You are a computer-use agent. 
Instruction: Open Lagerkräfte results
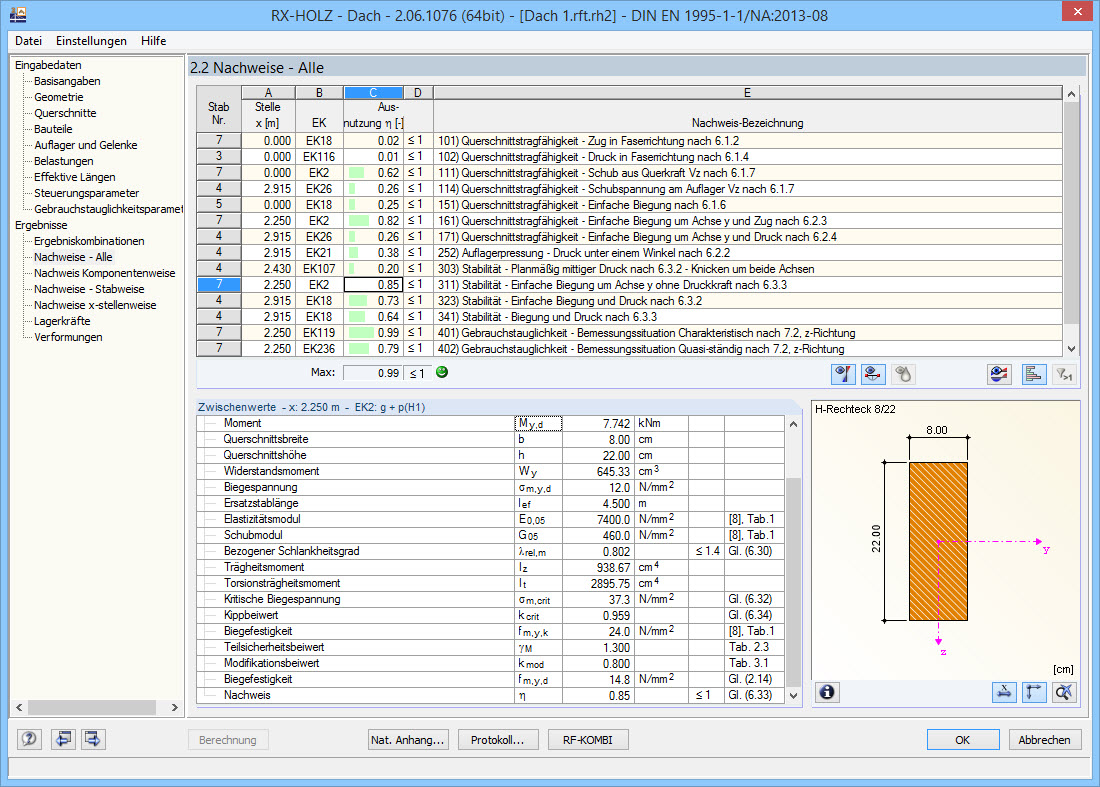pyautogui.click(x=62, y=321)
